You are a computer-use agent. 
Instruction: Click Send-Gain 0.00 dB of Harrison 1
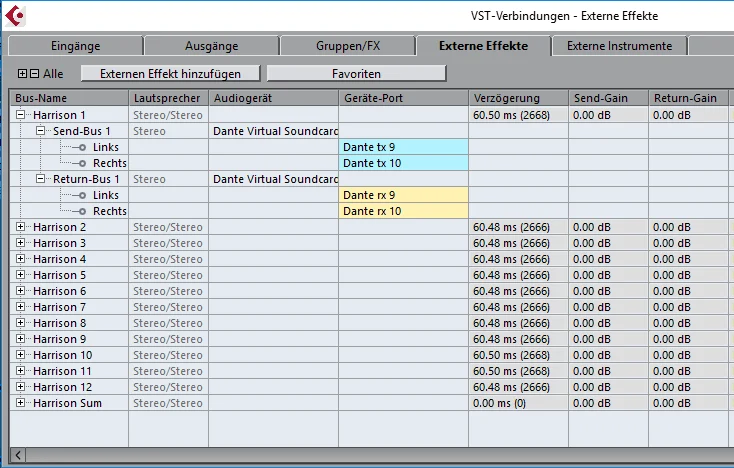click(609, 115)
